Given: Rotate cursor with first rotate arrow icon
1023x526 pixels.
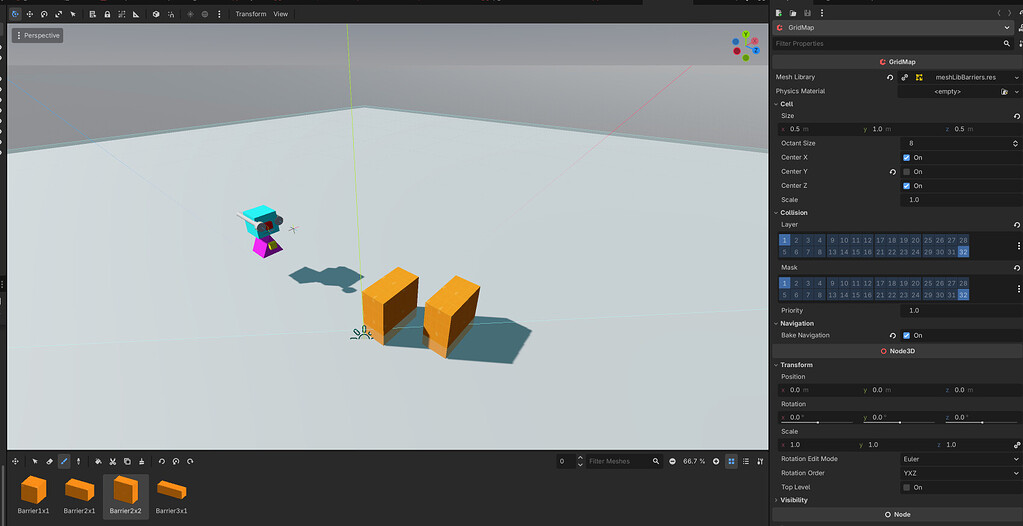Looking at the screenshot, I should tap(162, 461).
